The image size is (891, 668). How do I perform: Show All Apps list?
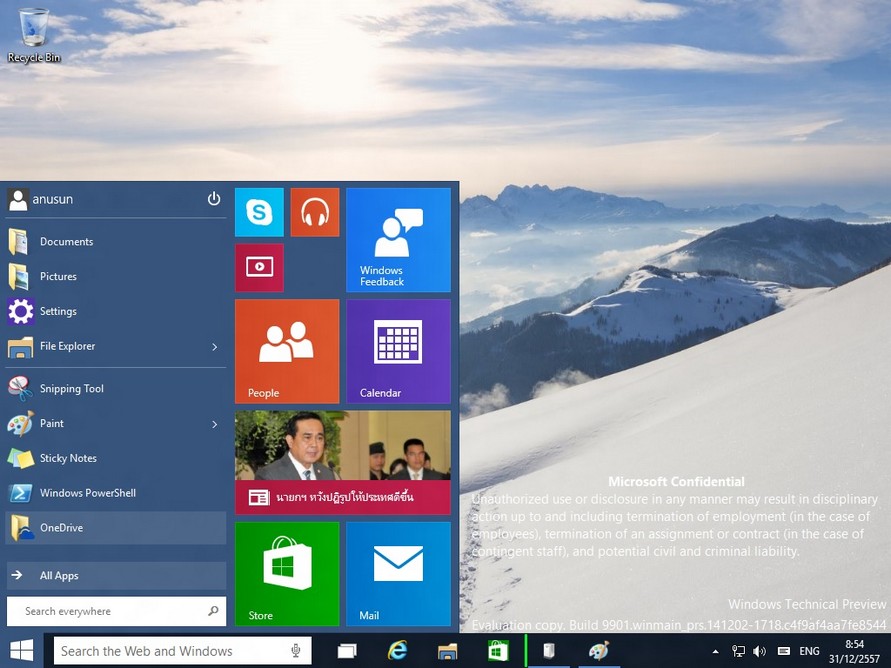pos(116,575)
